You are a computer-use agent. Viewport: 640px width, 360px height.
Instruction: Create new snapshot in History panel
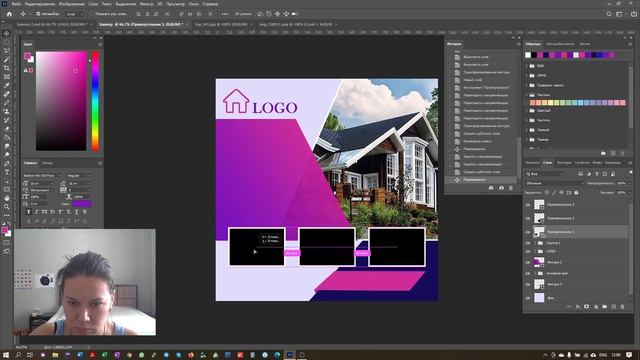(501, 188)
